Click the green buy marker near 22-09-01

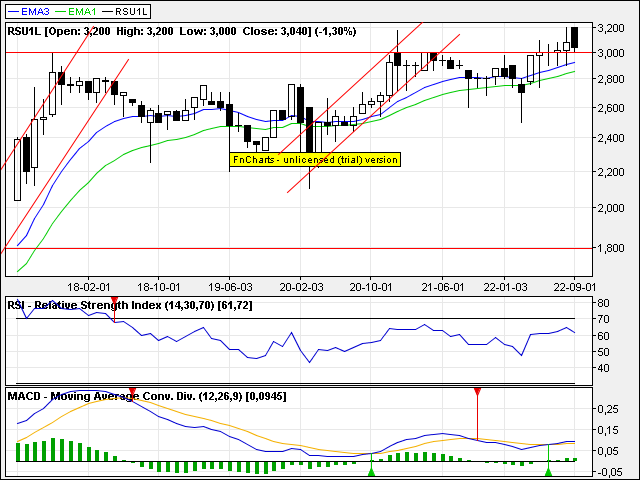click(549, 472)
